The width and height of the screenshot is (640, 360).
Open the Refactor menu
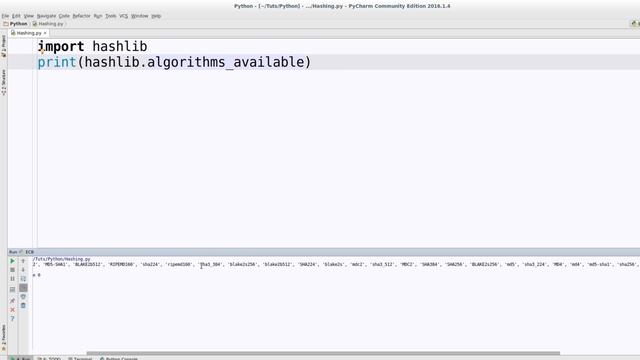pos(81,16)
